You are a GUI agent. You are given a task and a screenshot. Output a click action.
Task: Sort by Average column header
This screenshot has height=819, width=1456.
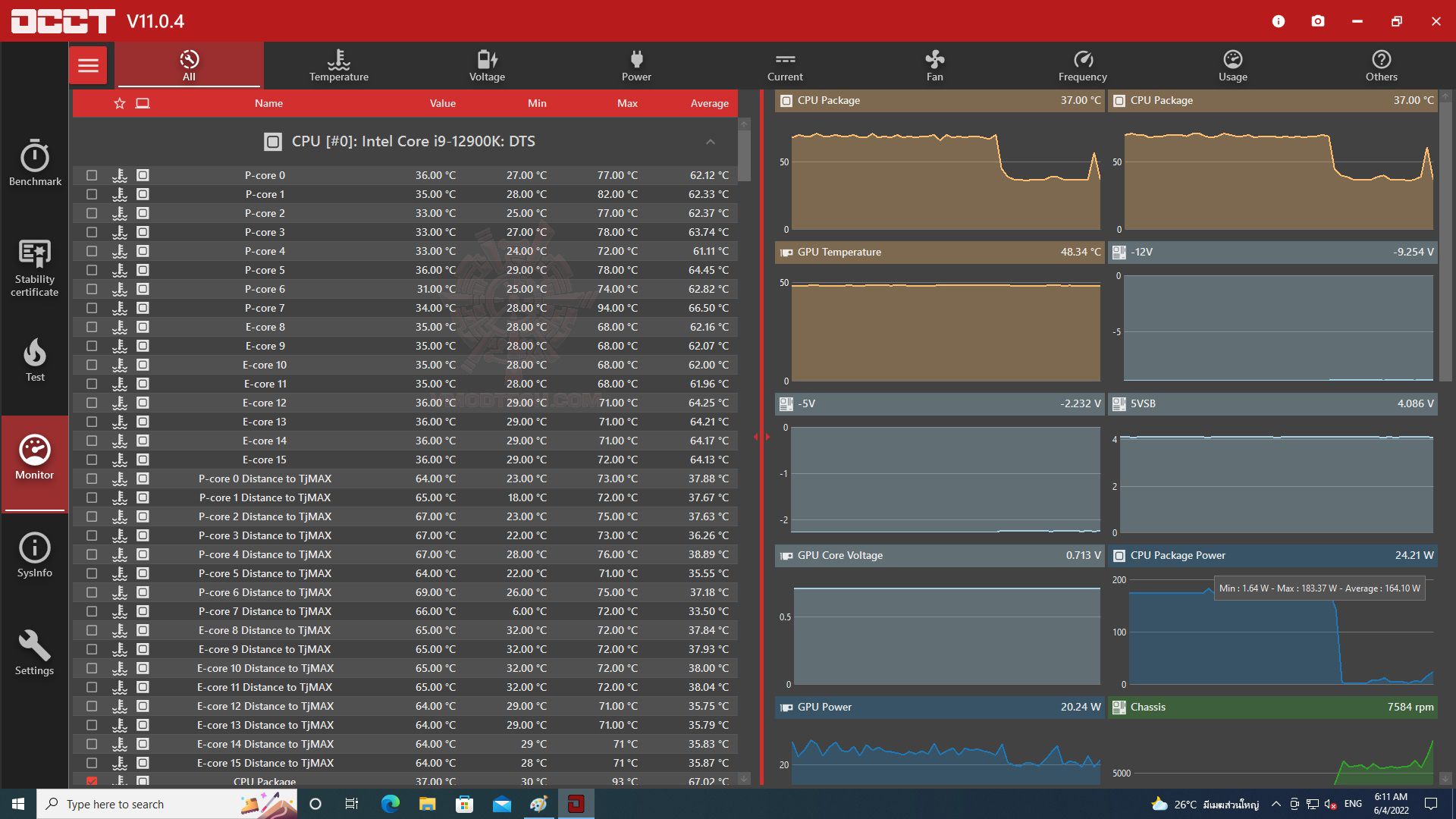(x=709, y=103)
